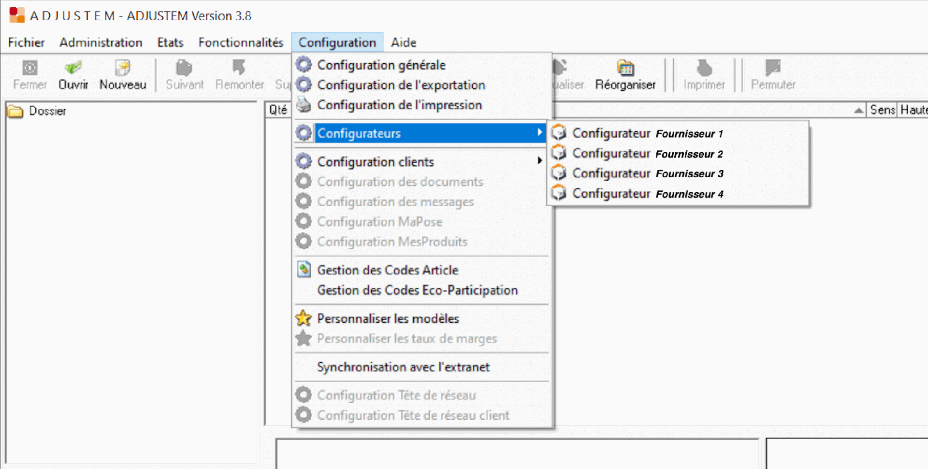Open the Etats menu
928x469 pixels.
coord(170,43)
